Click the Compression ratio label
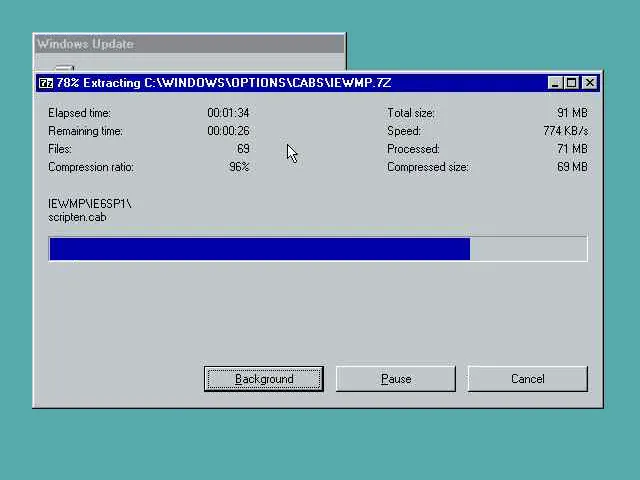The height and width of the screenshot is (480, 640). 91,167
